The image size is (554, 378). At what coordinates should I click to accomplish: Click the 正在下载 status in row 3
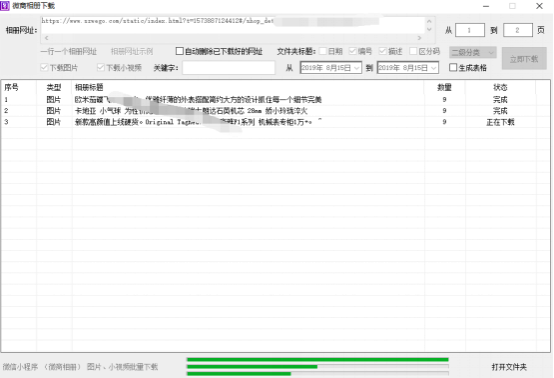pos(500,122)
